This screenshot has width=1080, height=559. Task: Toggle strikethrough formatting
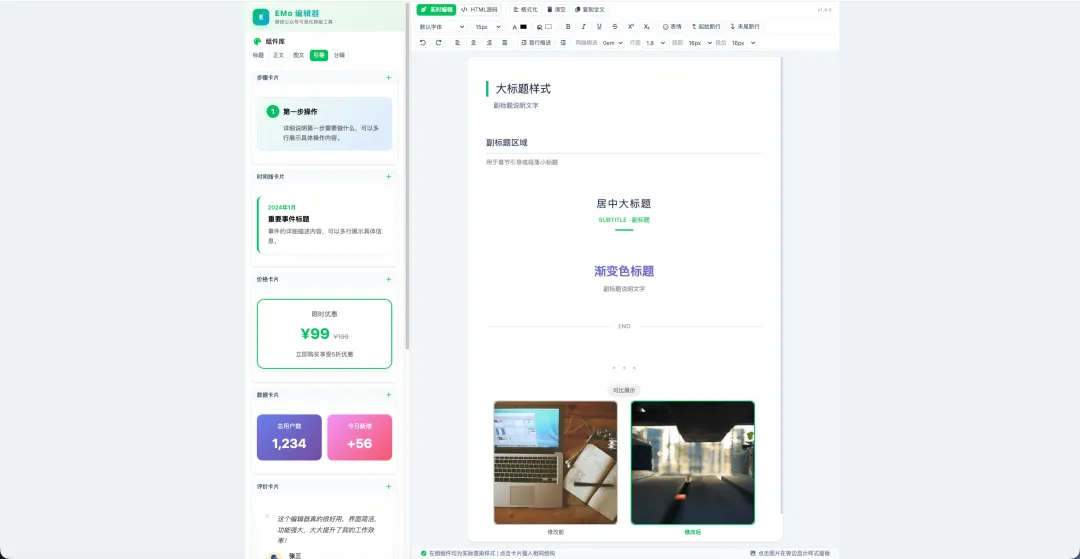pyautogui.click(x=615, y=27)
